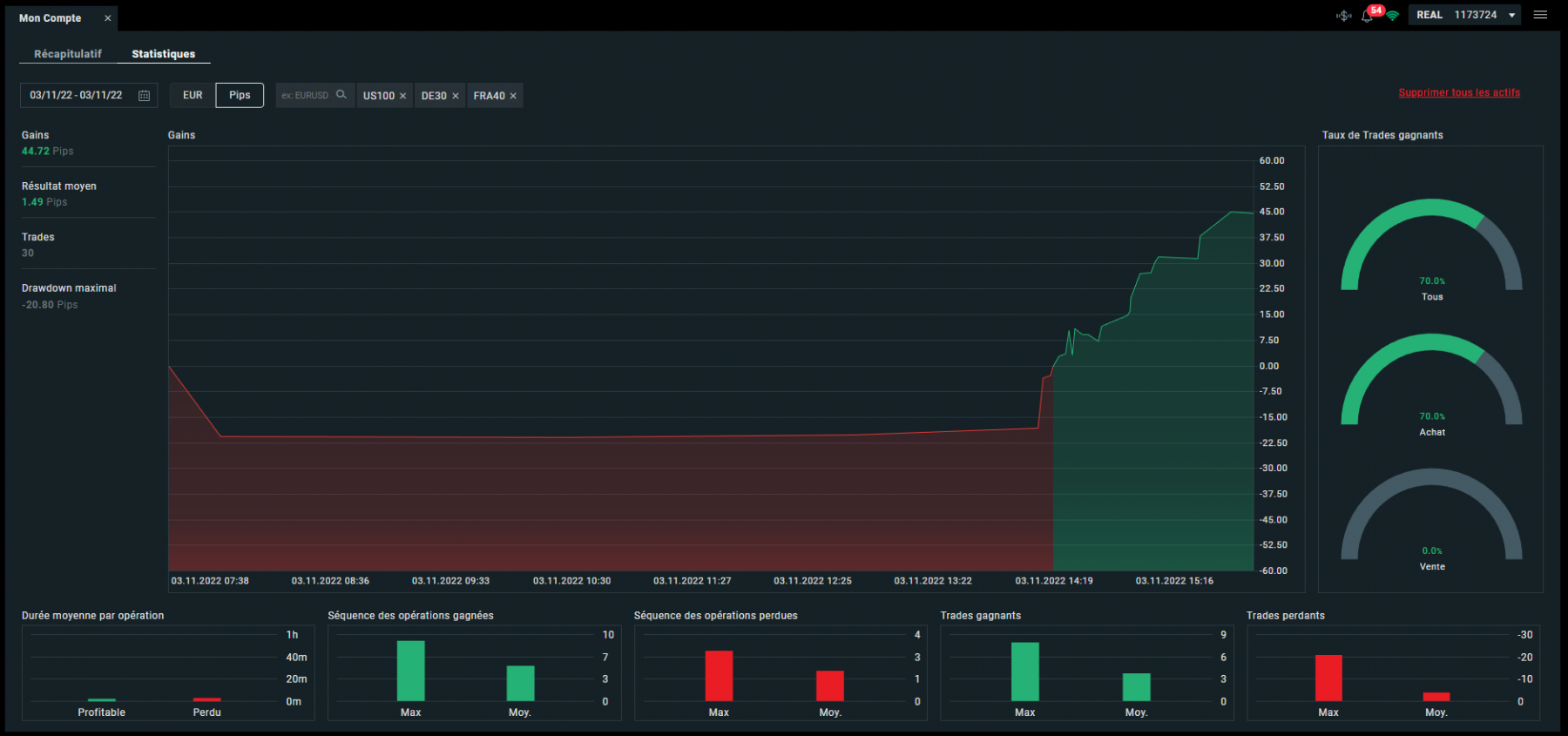The image size is (1568, 736).
Task: Remove the US100 asset filter
Action: tap(402, 96)
